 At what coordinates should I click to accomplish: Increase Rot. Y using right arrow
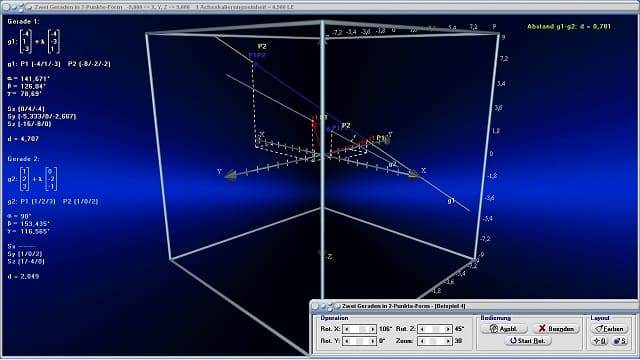tap(372, 341)
